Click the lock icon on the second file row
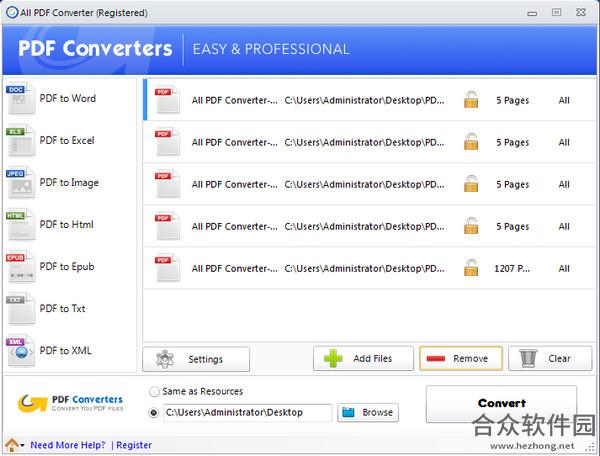Viewport: 600px width, 456px height. click(471, 142)
